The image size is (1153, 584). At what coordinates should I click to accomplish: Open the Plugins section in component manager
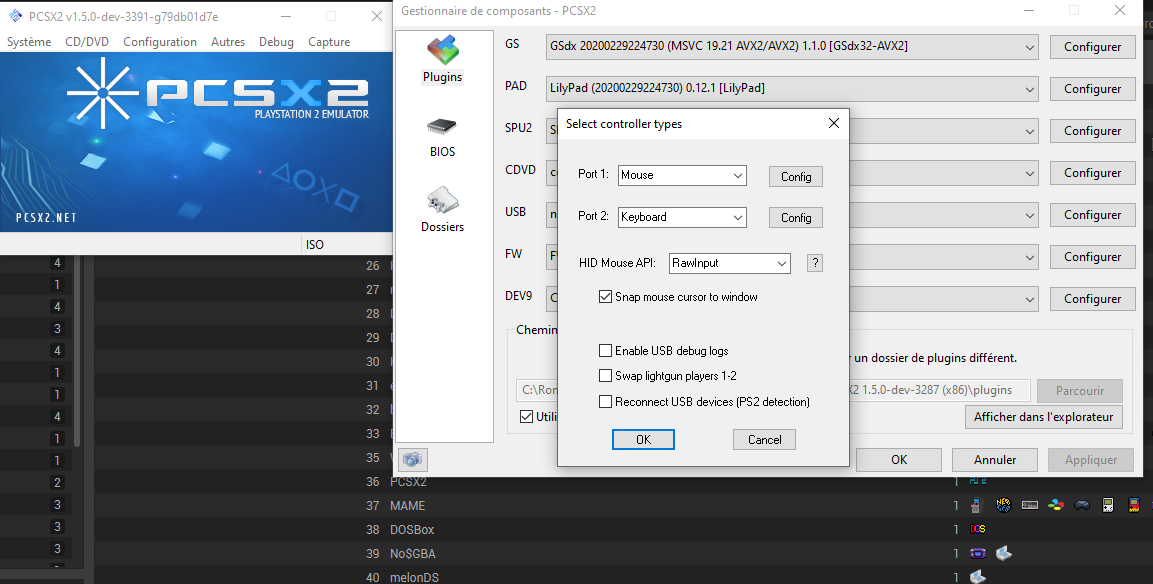click(x=443, y=59)
